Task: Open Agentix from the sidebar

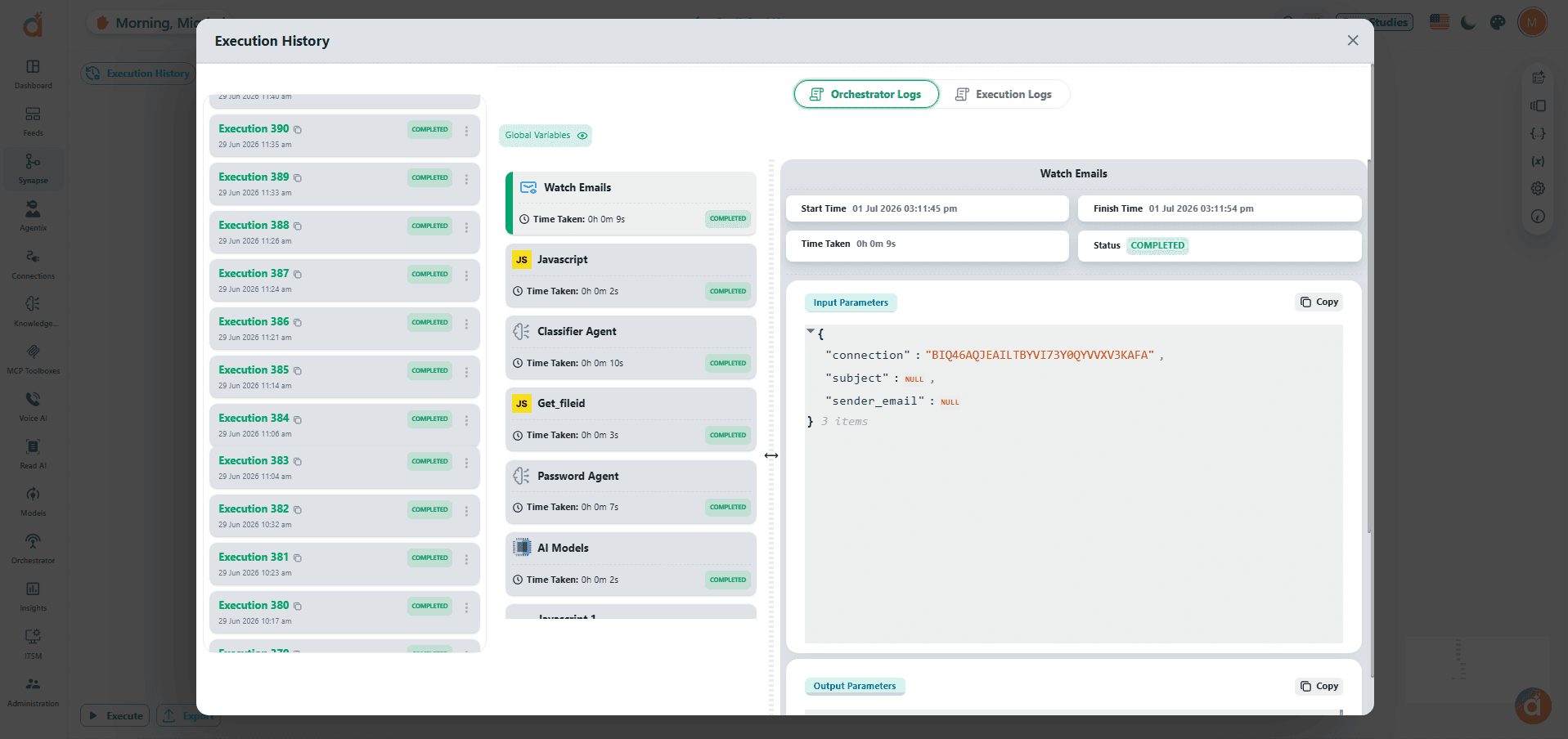Action: point(33,216)
